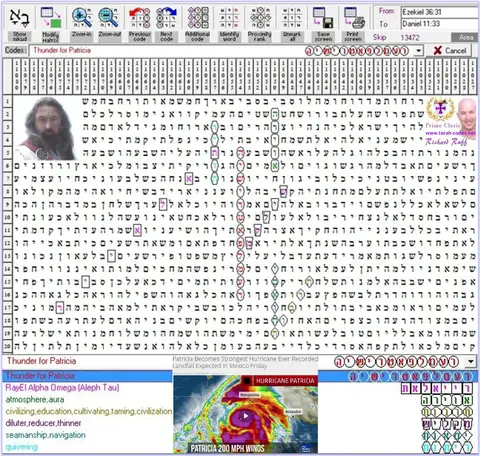480x456 pixels.
Task: Select matrix row number 15
Action: pyautogui.click(x=8, y=282)
